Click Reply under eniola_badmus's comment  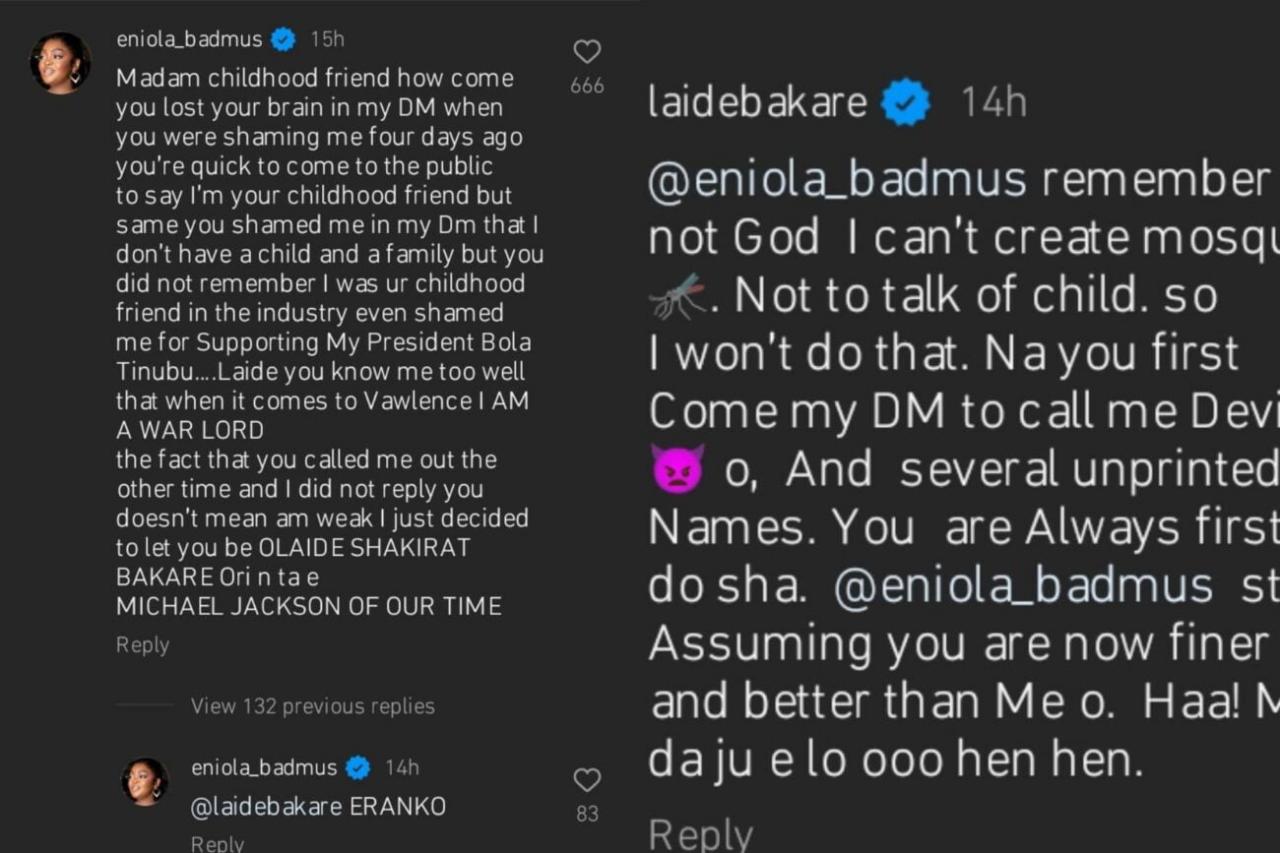tap(141, 645)
